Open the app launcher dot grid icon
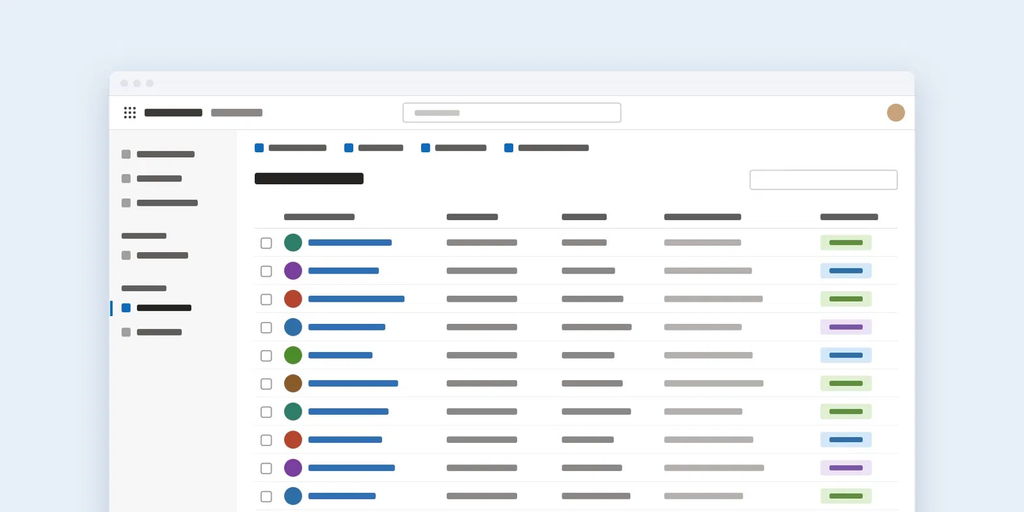The height and width of the screenshot is (512, 1024). pyautogui.click(x=130, y=112)
